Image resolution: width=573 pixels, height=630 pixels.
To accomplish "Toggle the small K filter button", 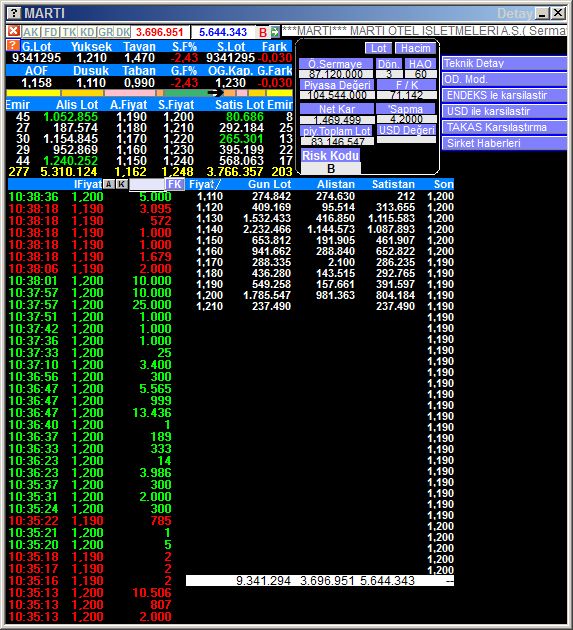I will (x=122, y=184).
